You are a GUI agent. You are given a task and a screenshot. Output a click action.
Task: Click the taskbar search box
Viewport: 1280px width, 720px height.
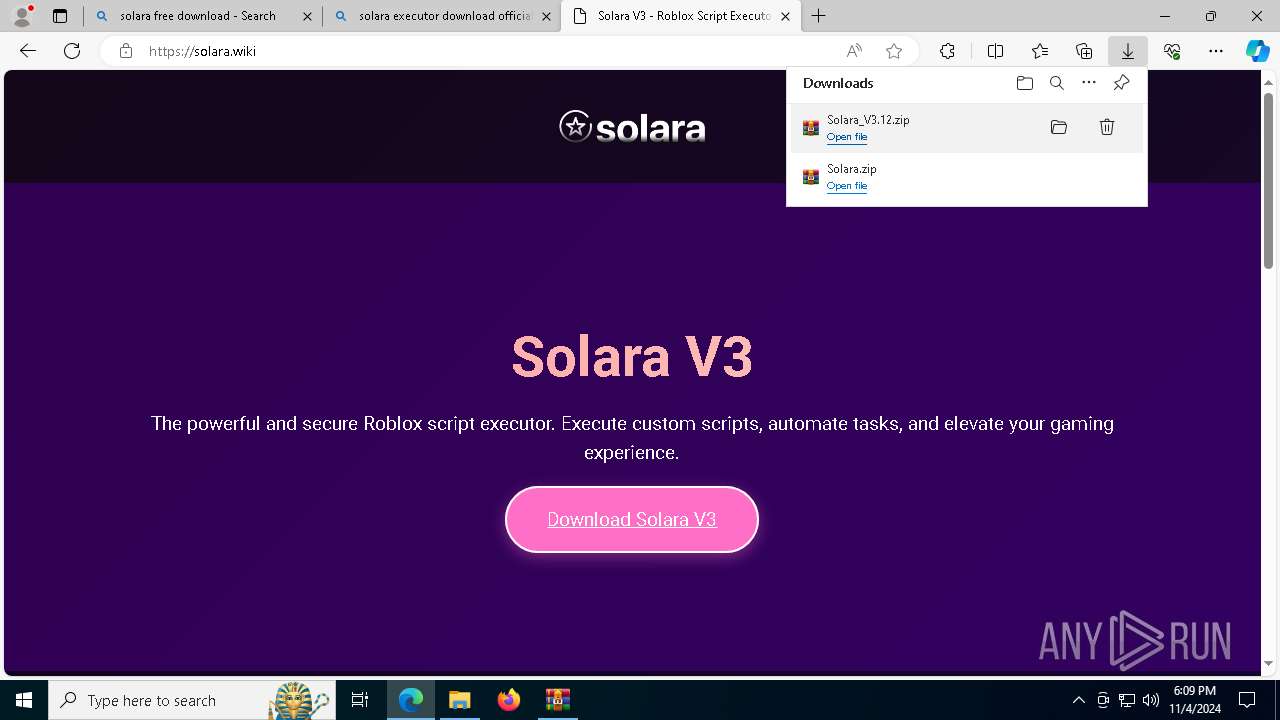pos(192,700)
